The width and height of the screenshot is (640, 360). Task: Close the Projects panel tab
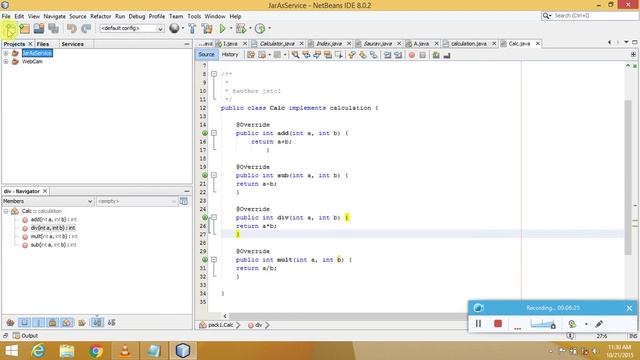(30, 44)
